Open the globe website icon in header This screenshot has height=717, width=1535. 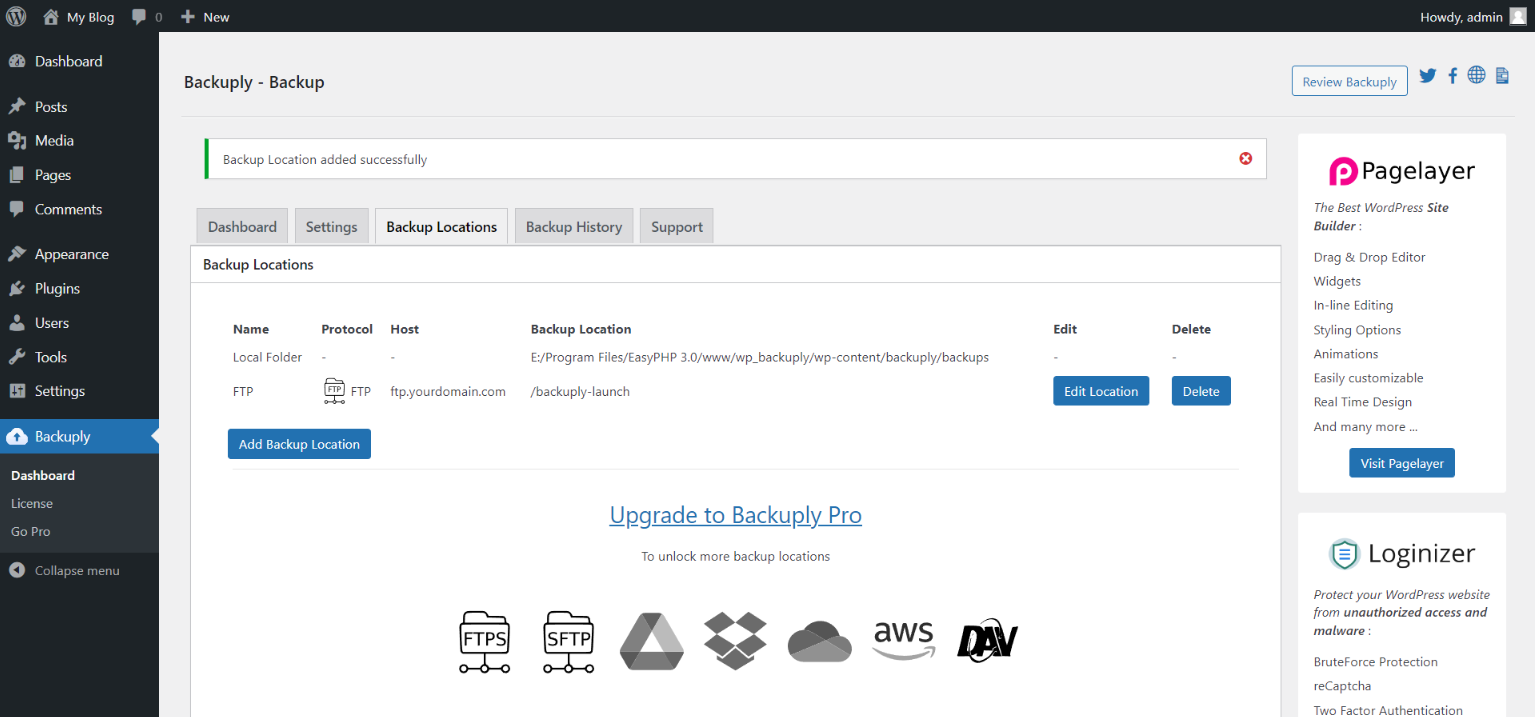point(1476,74)
